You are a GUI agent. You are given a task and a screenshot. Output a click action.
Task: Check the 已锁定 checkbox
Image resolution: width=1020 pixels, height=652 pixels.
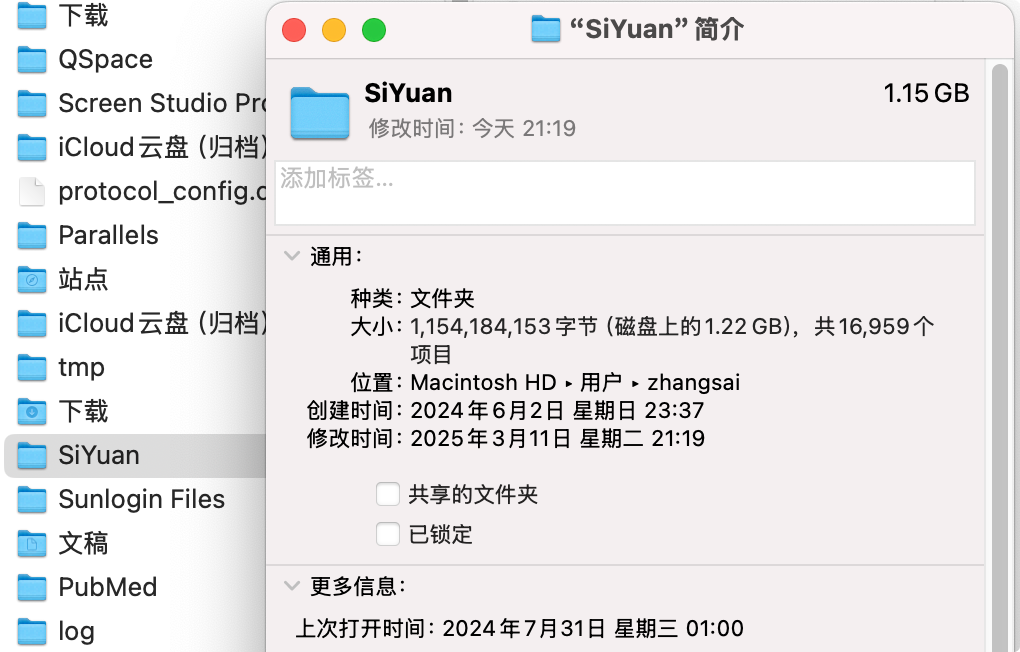pyautogui.click(x=388, y=534)
